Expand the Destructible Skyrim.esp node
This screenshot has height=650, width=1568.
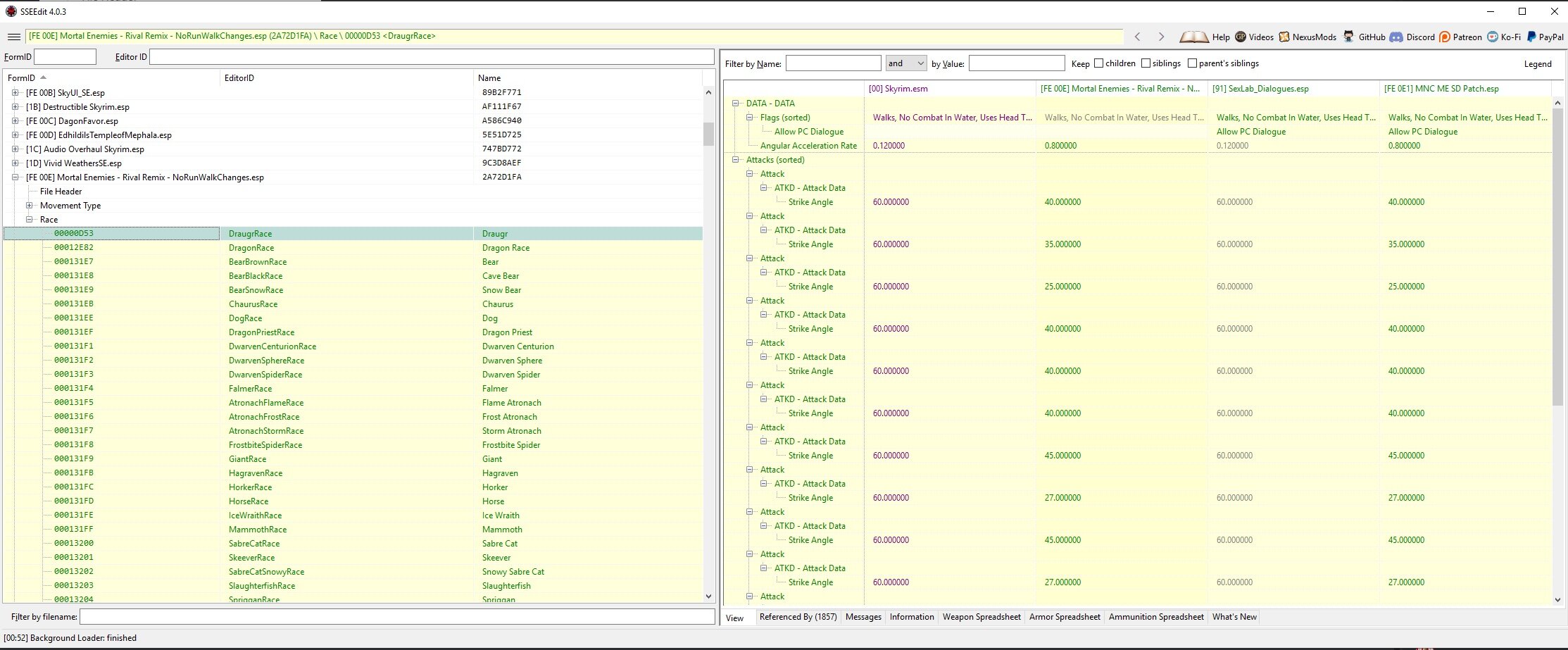click(x=15, y=107)
